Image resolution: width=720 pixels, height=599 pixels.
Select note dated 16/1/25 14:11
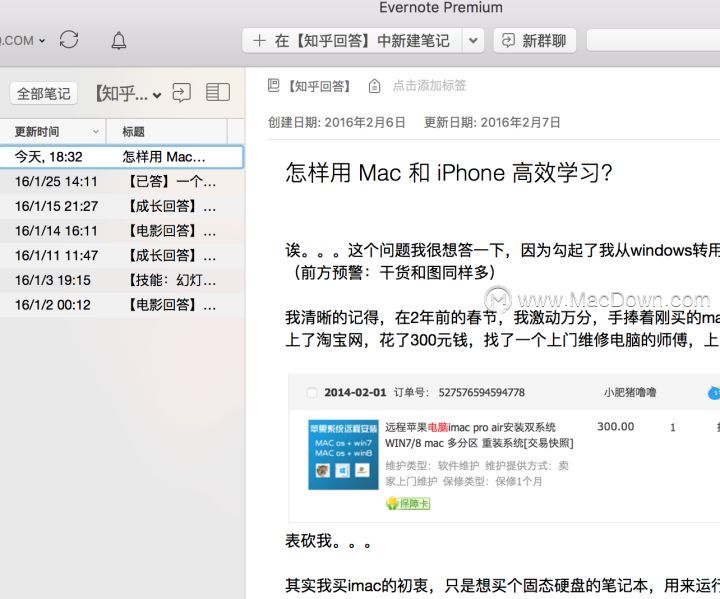pos(122,181)
